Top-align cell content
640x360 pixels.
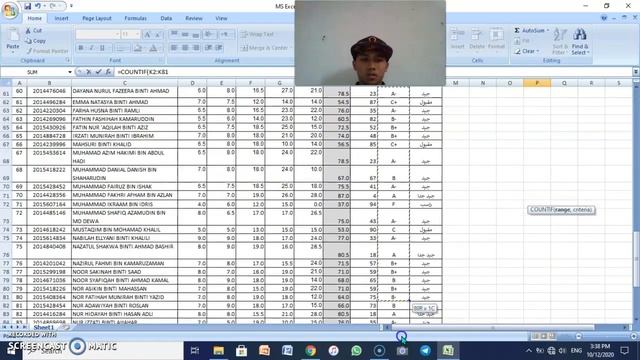[x=174, y=35]
